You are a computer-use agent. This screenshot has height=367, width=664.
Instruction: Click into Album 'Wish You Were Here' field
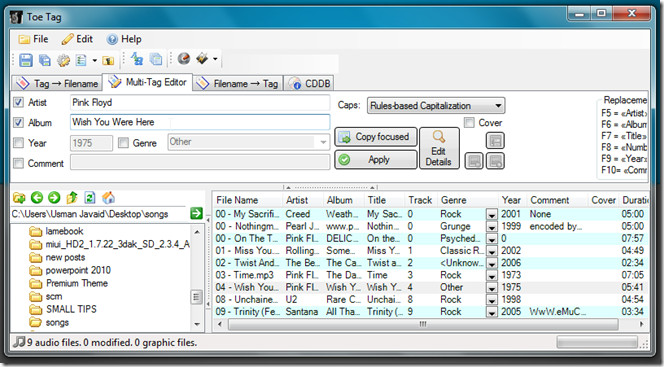[x=200, y=122]
